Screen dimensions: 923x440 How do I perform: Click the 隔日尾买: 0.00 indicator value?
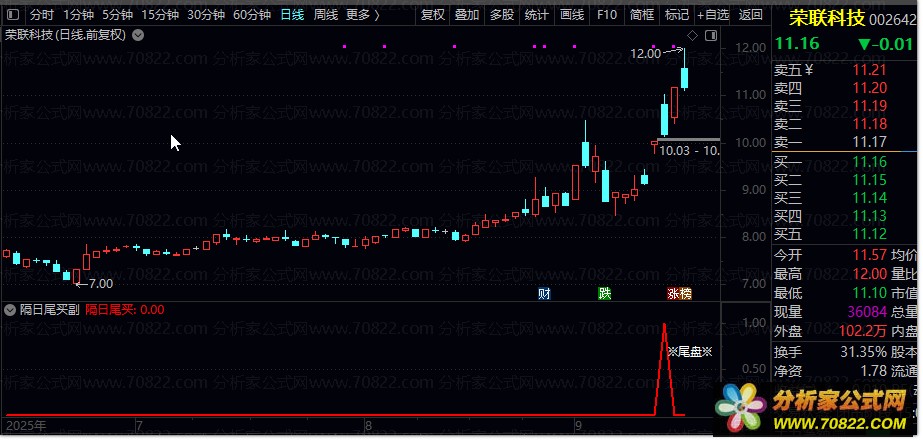point(125,310)
